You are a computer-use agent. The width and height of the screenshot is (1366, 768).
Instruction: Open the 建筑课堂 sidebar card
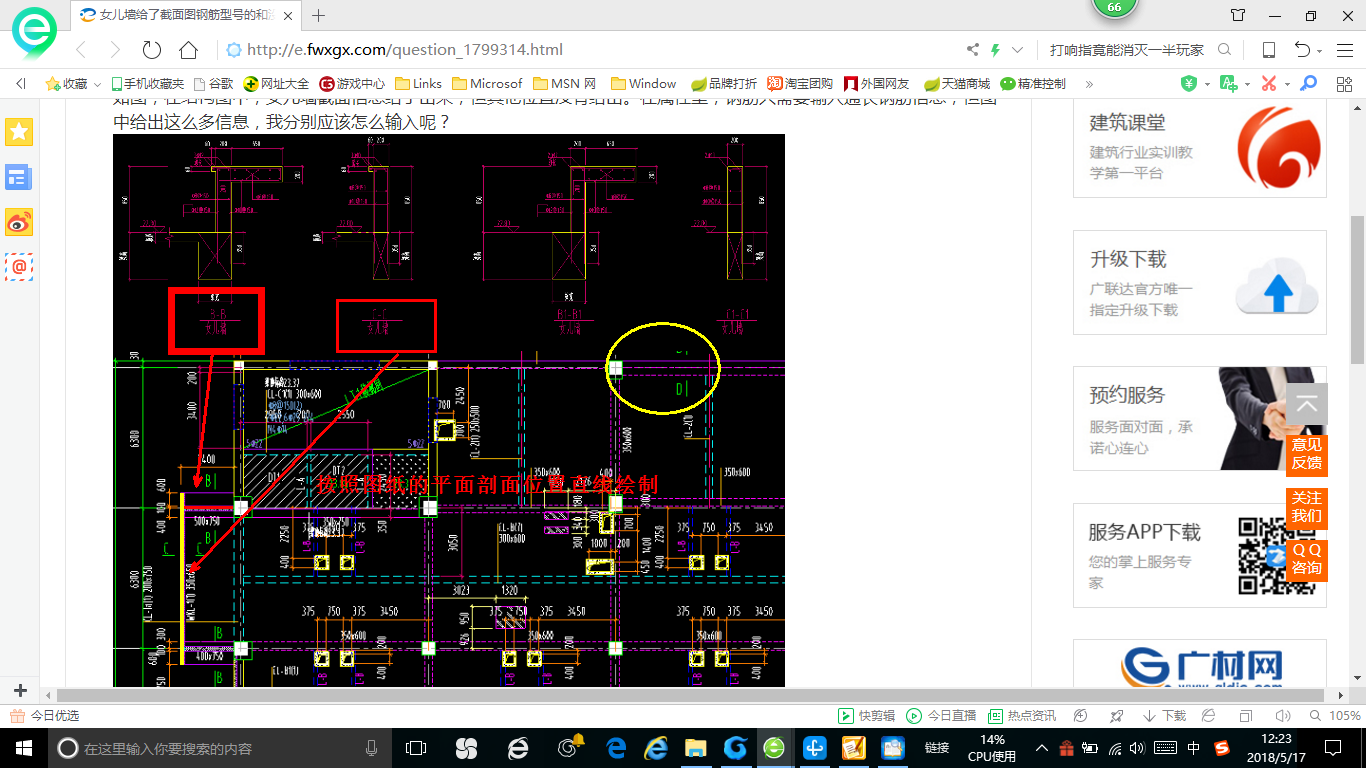[1200, 147]
